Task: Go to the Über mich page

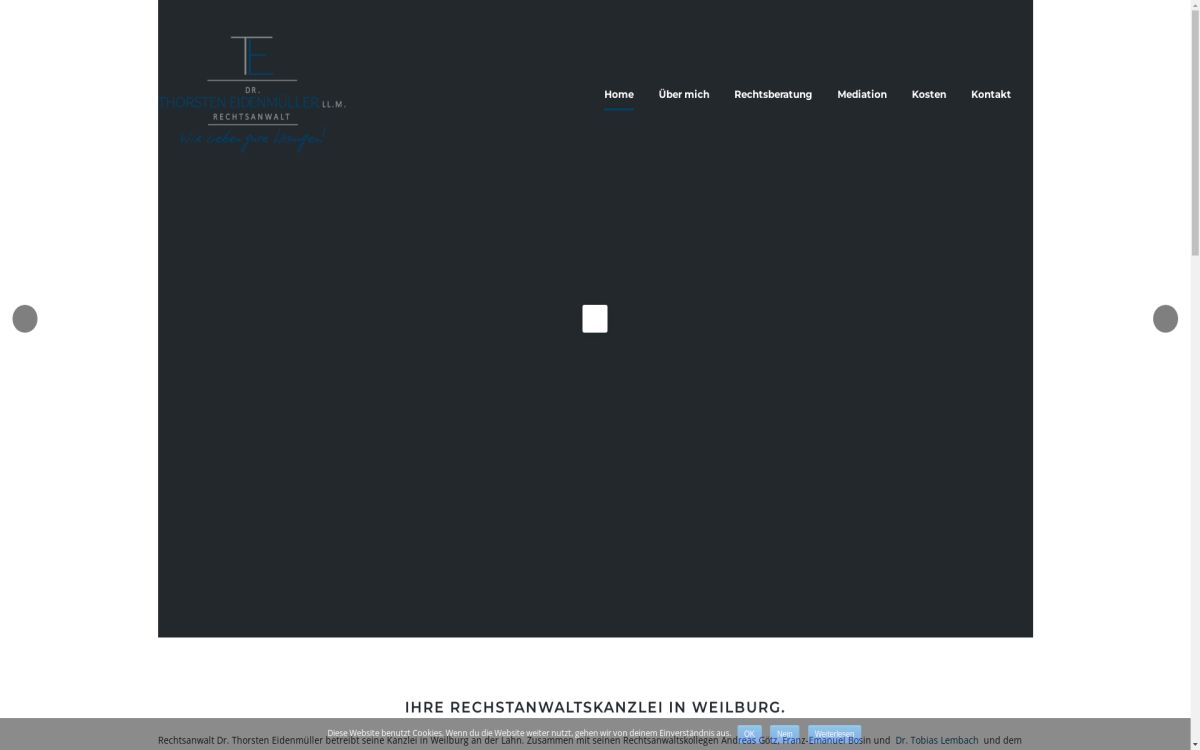Action: 683,95
